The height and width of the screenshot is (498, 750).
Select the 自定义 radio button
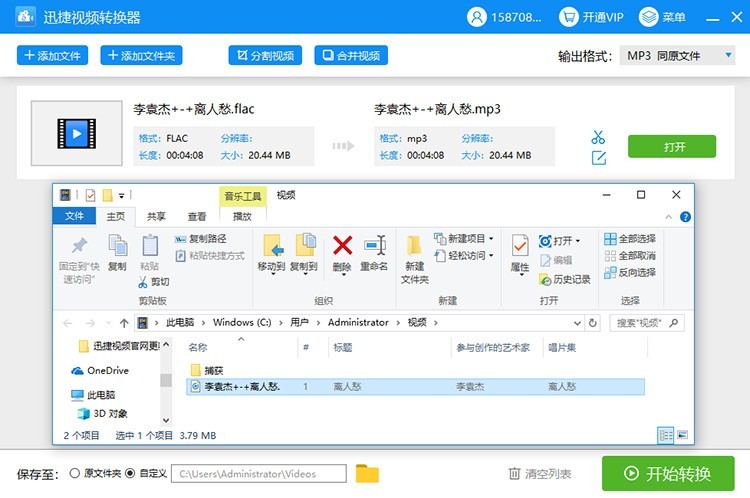129,473
